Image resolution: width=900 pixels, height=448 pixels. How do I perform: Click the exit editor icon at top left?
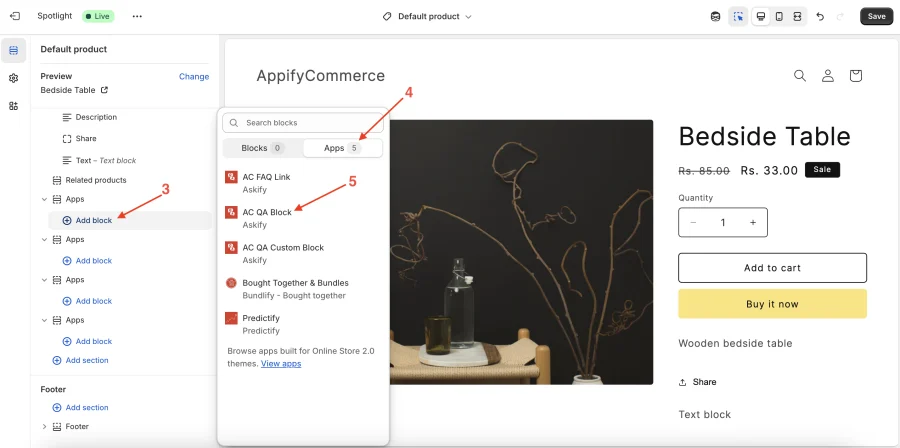(14, 17)
